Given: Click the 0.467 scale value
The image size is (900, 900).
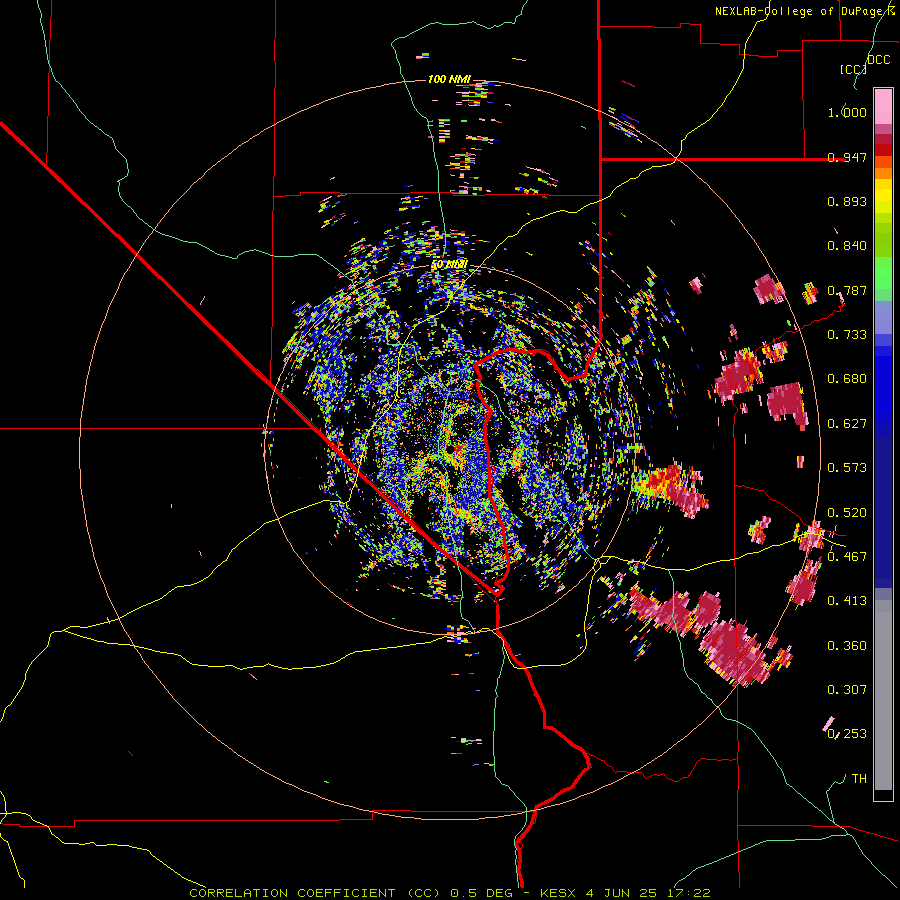Looking at the screenshot, I should pos(847,557).
